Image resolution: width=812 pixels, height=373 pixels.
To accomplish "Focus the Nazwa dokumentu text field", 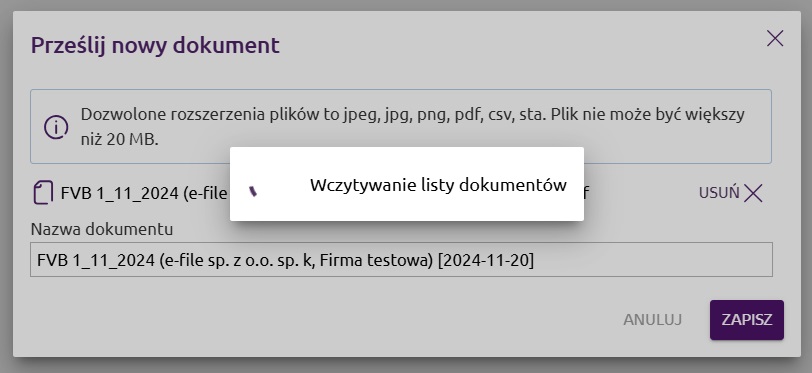I will (x=401, y=260).
